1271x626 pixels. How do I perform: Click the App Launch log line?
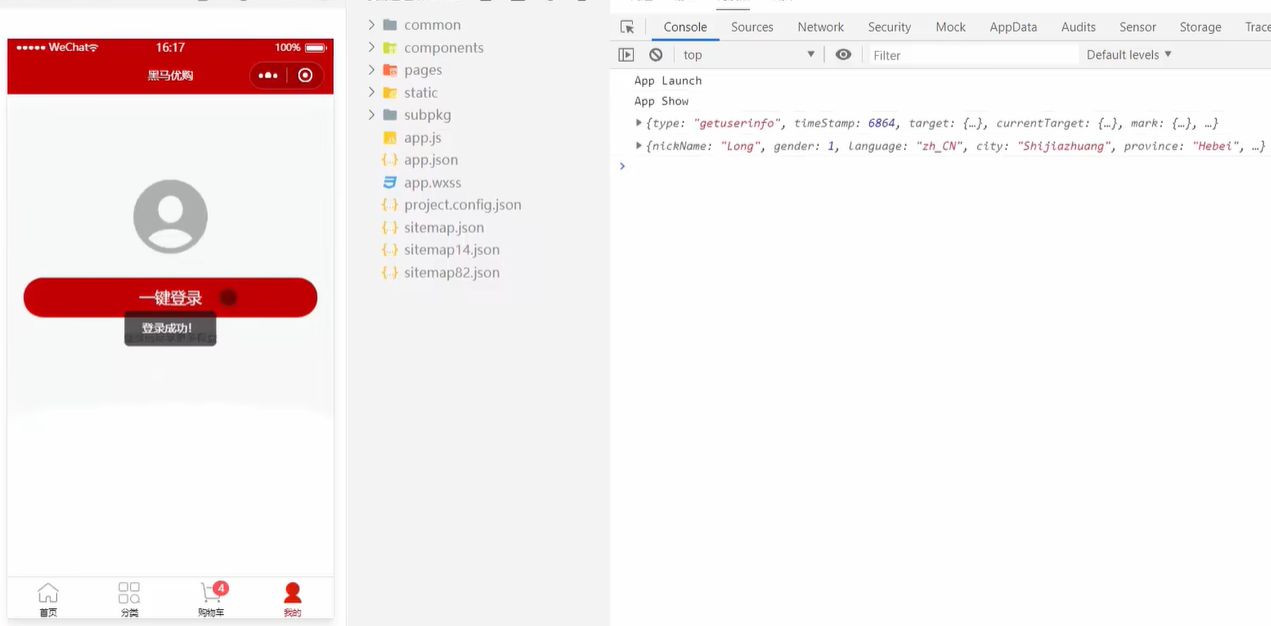point(668,80)
